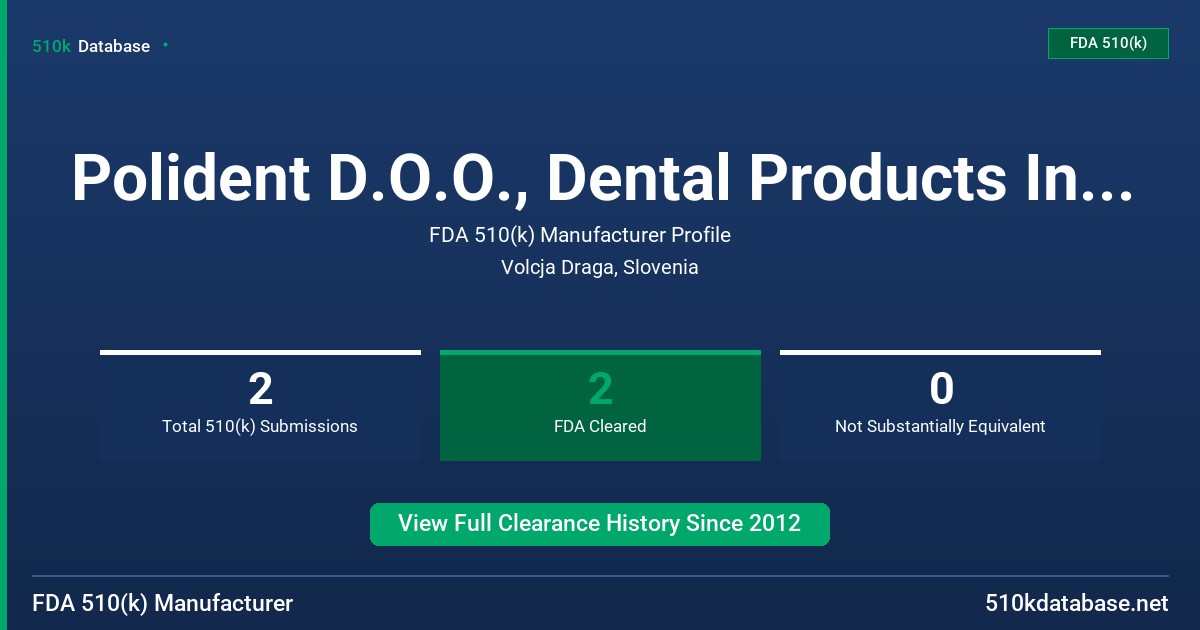Click the FDA 510(k) badge
Viewport: 1200px width, 630px height.
1108,43
